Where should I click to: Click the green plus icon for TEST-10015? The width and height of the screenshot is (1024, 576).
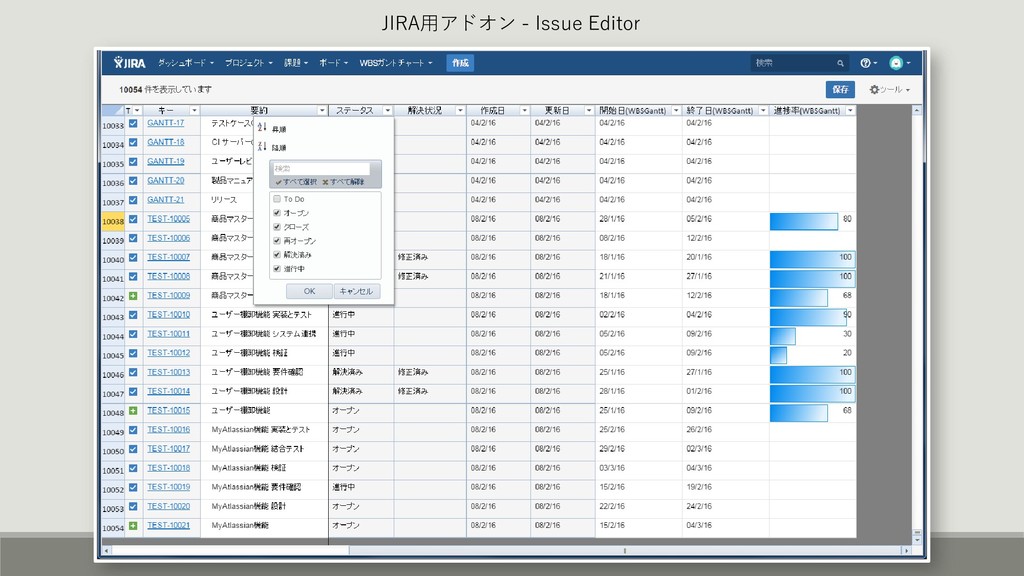[x=133, y=411]
